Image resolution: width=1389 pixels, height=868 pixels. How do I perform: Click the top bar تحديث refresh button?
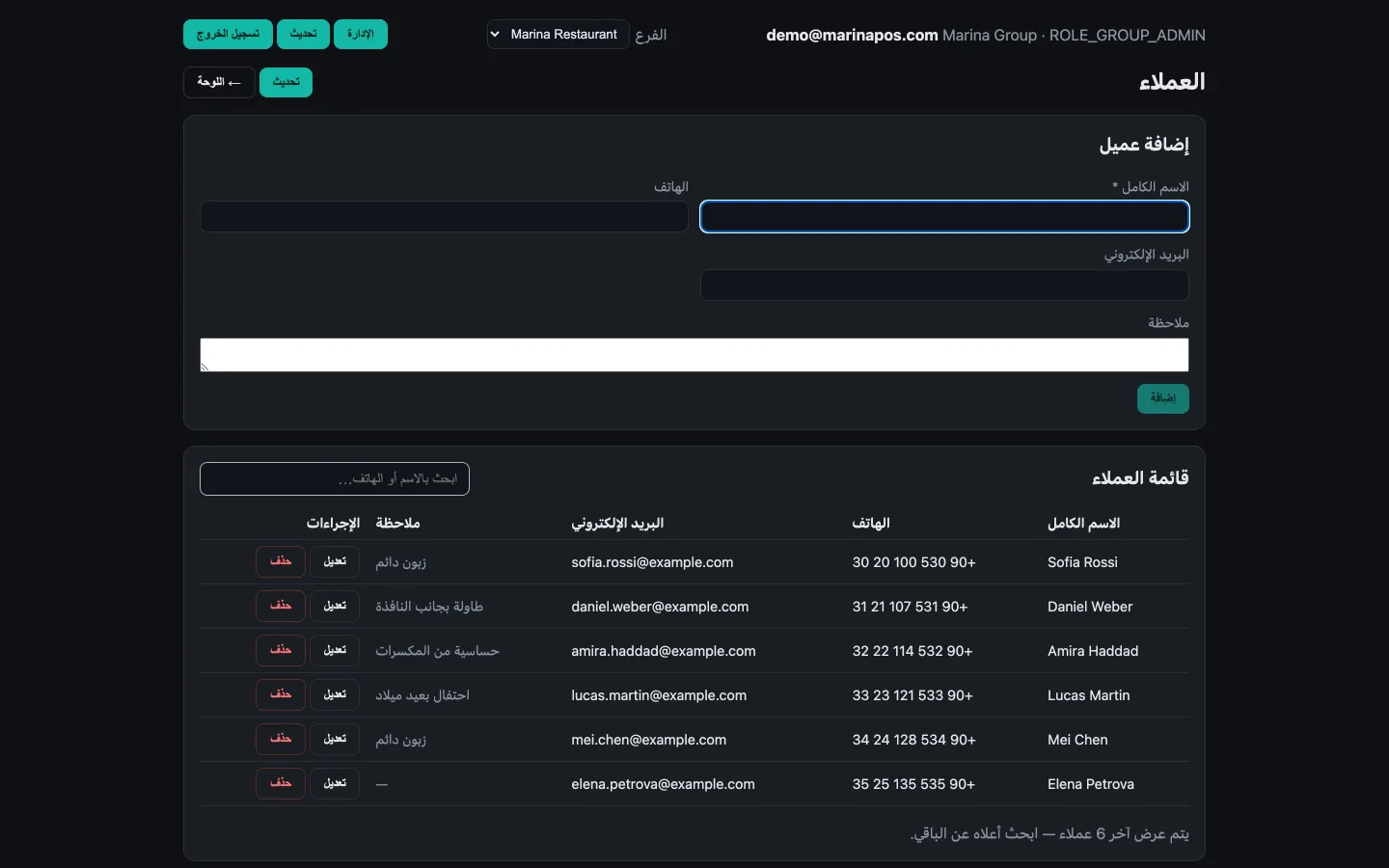(303, 35)
